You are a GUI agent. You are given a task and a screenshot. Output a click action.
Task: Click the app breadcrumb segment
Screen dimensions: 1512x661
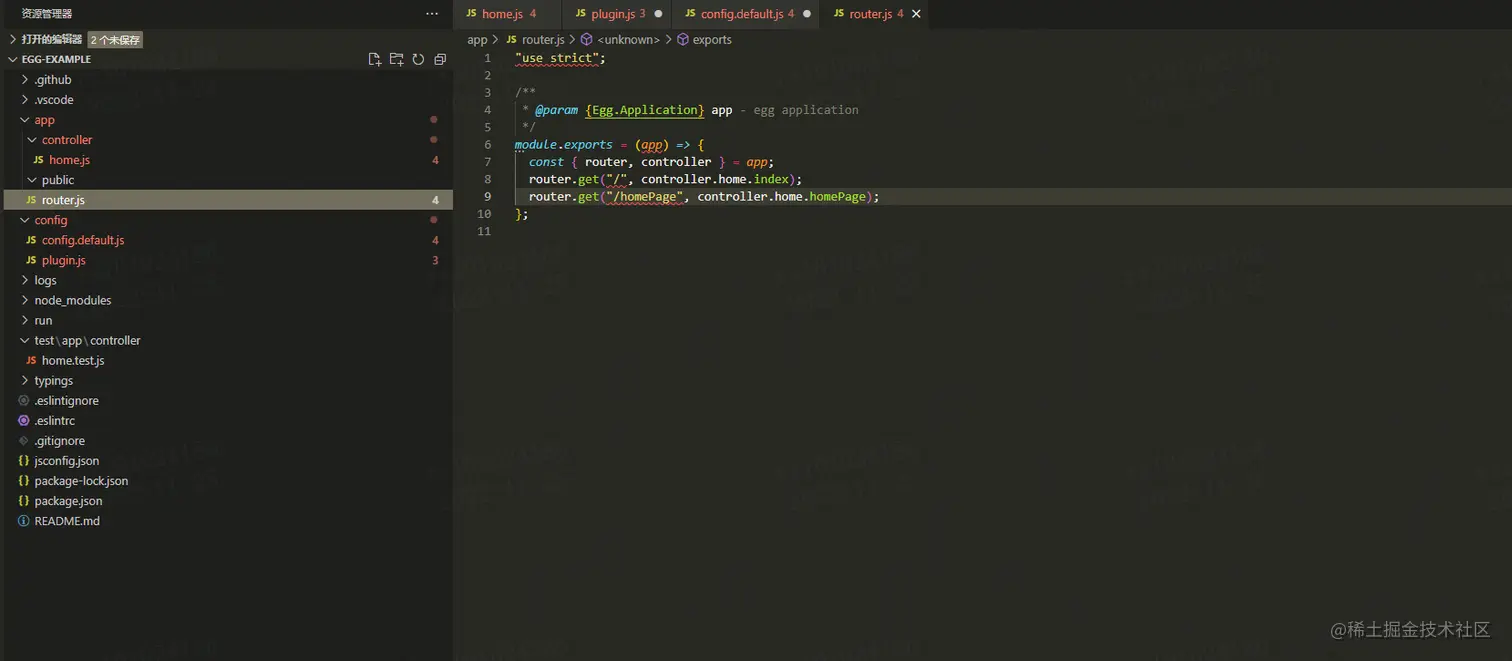(477, 40)
